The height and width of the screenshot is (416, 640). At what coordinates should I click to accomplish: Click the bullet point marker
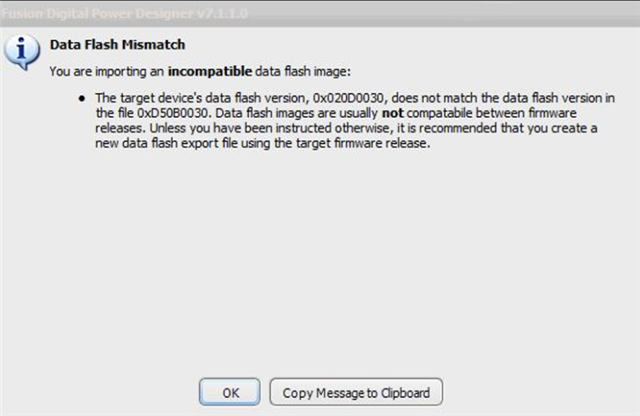[x=82, y=98]
